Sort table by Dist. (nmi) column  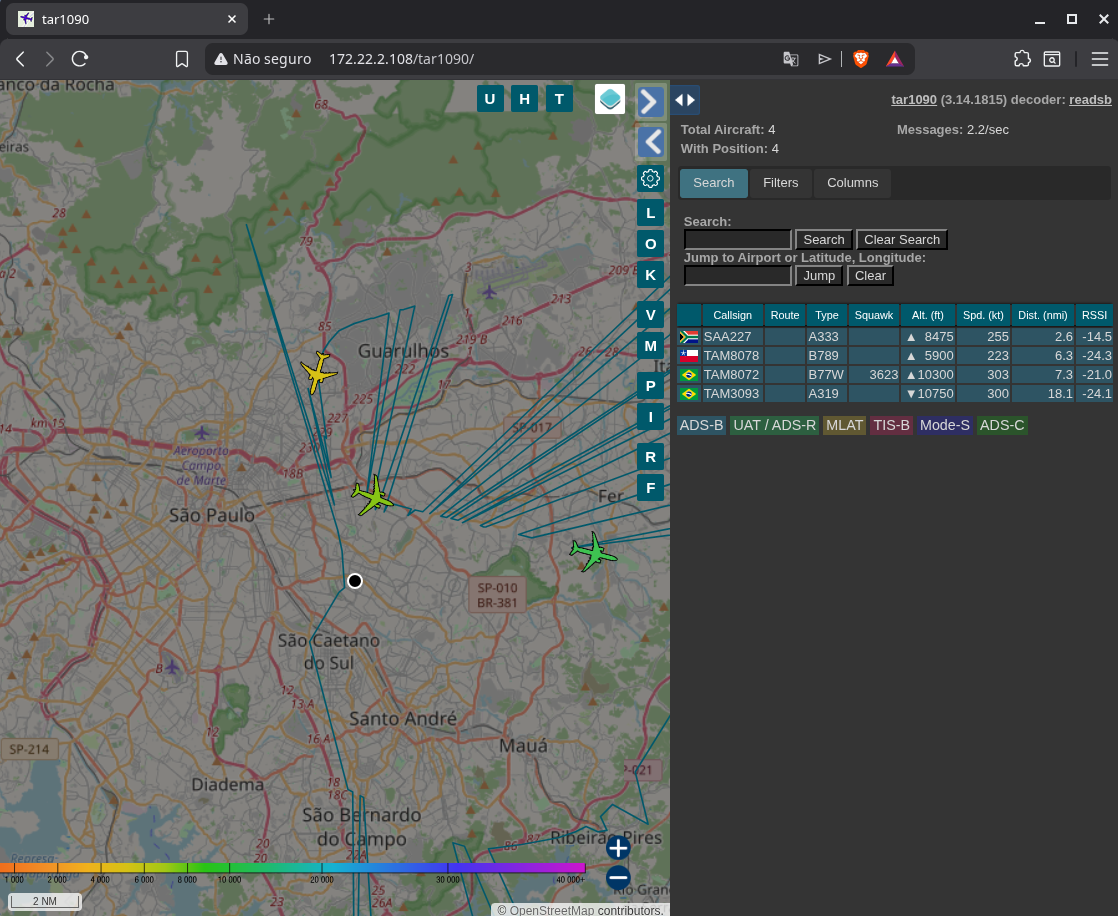tap(1042, 315)
